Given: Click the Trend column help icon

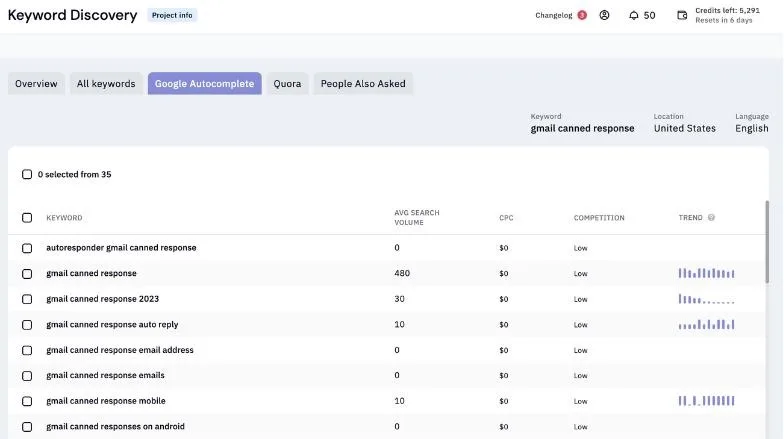Looking at the screenshot, I should (x=711, y=218).
